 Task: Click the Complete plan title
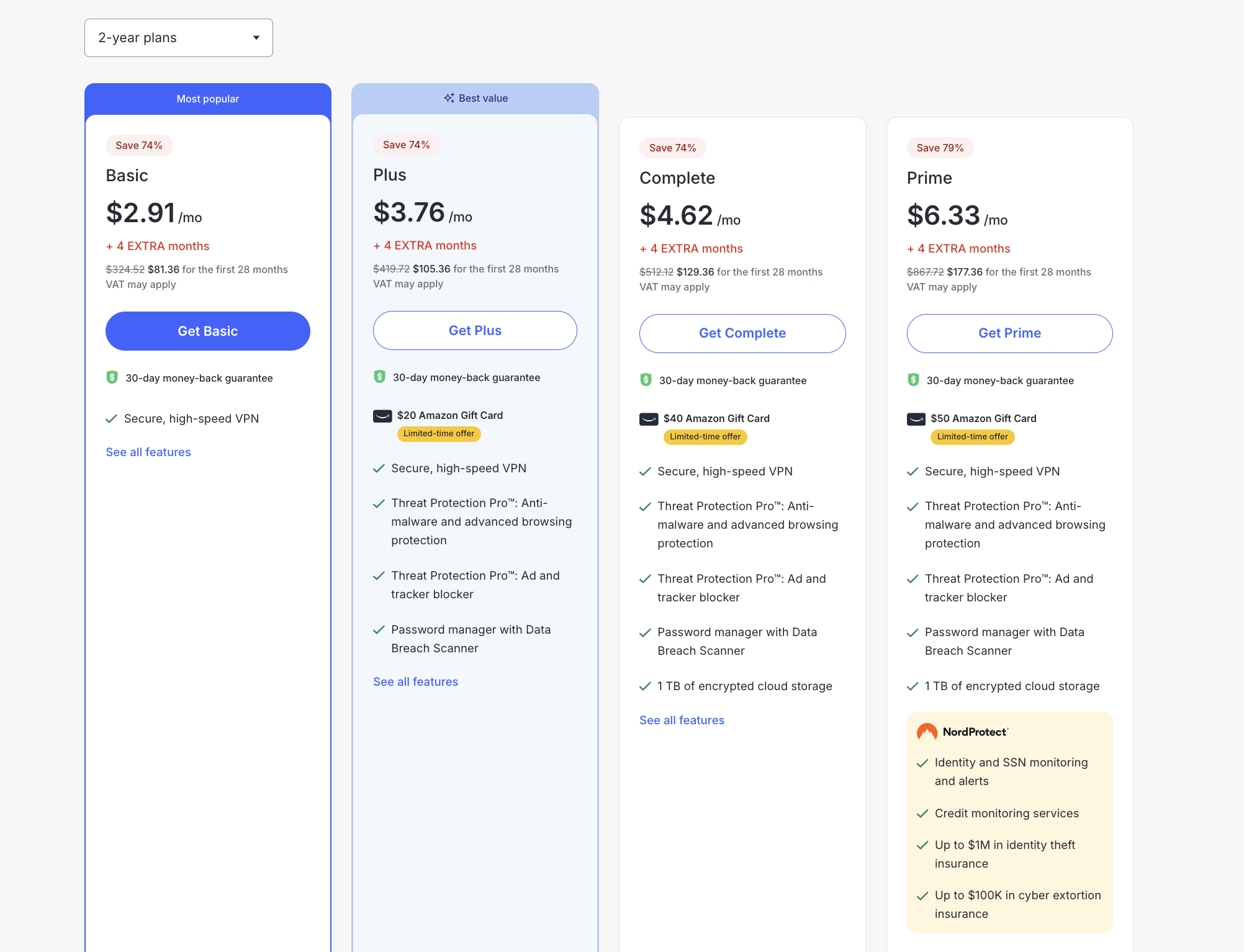coord(677,178)
